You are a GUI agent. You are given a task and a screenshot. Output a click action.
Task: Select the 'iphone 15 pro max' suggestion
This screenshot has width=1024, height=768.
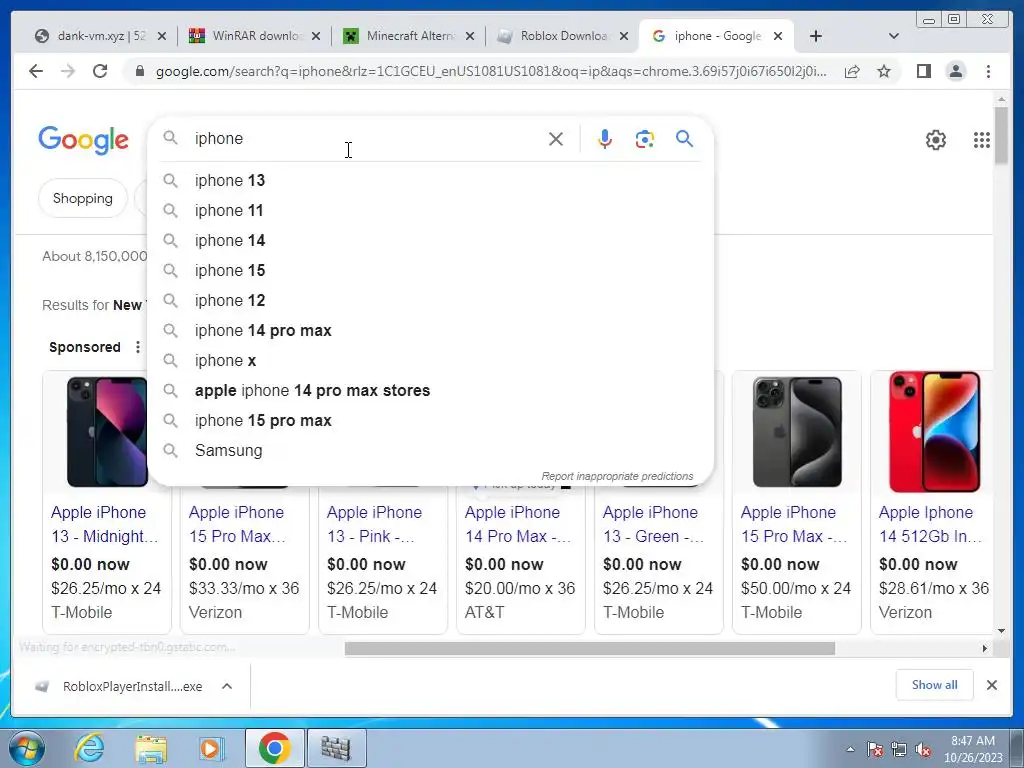click(431, 421)
